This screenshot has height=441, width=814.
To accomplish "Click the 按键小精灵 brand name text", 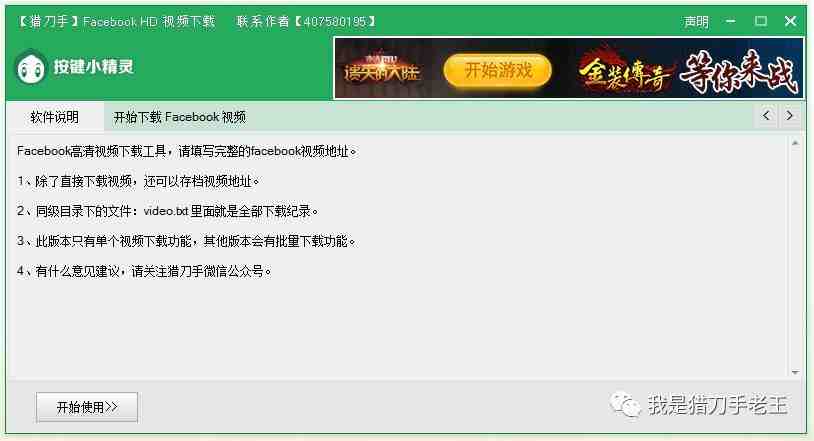I will pyautogui.click(x=93, y=67).
